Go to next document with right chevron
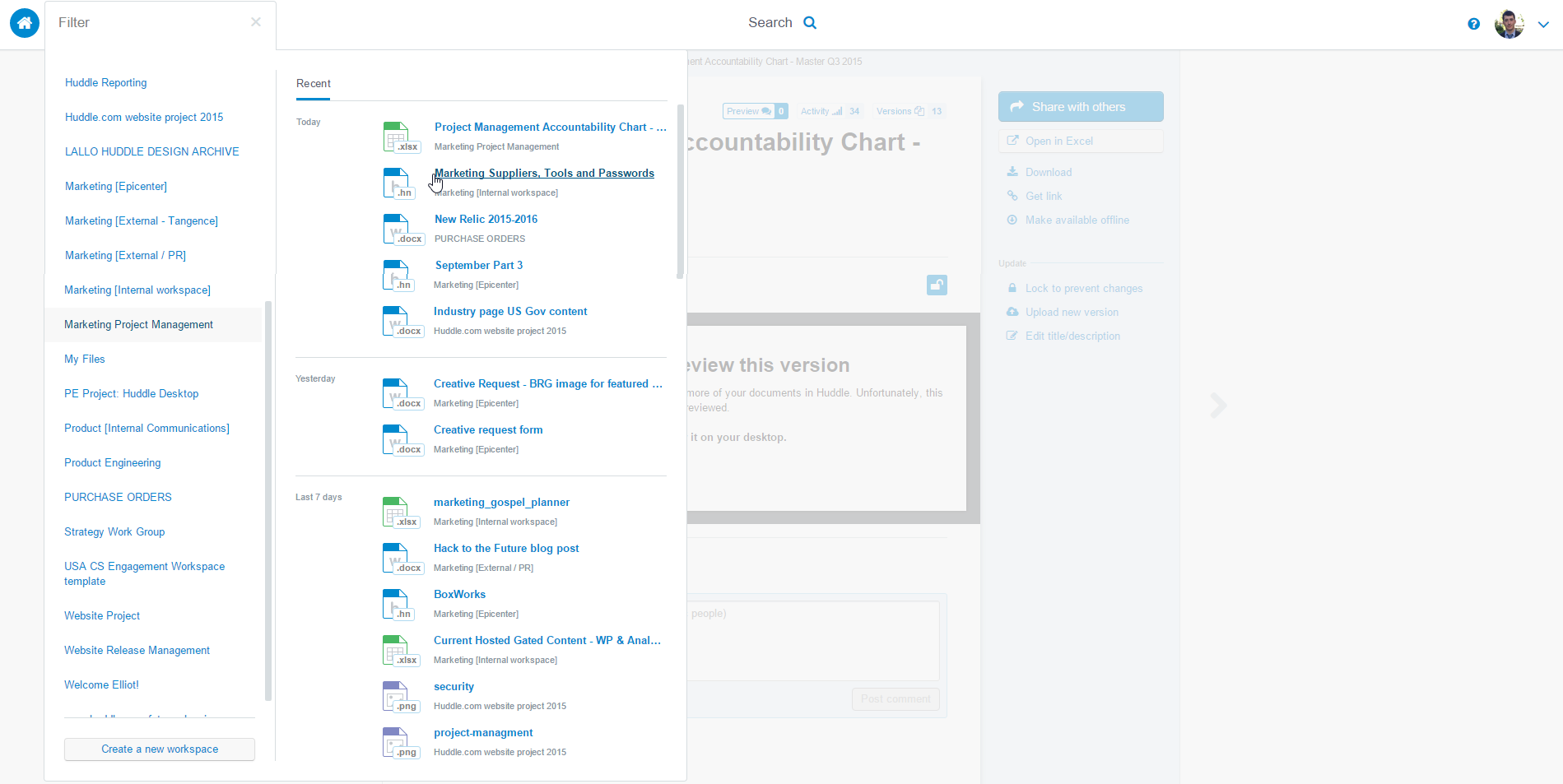The width and height of the screenshot is (1563, 784). (x=1218, y=405)
